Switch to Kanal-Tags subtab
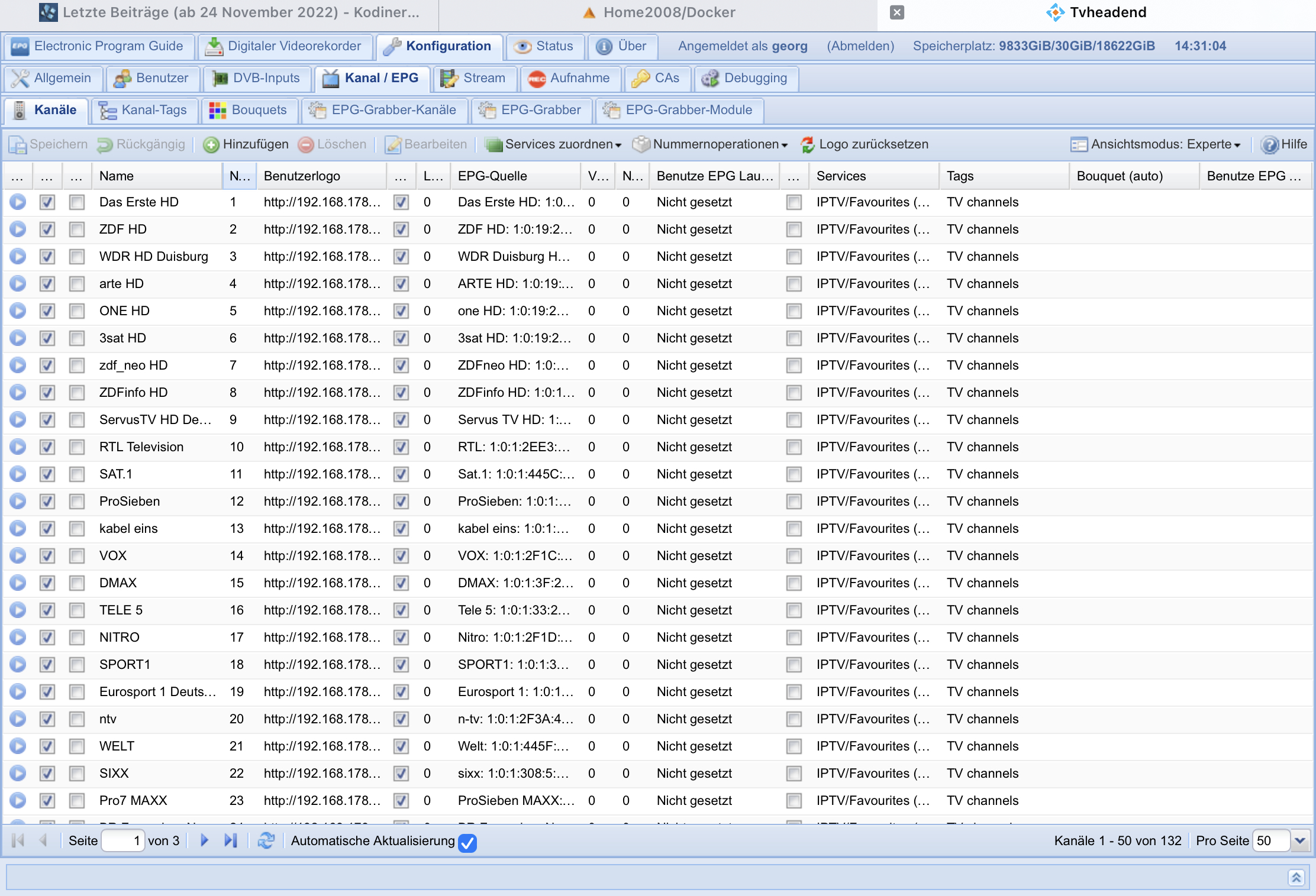This screenshot has width=1316, height=896. (144, 110)
